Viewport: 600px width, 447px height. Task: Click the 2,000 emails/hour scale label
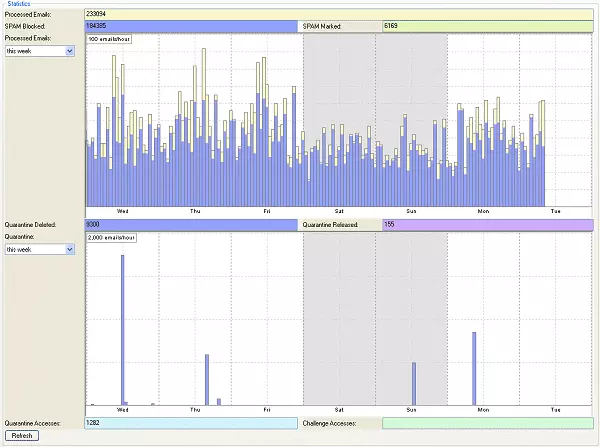tap(111, 238)
